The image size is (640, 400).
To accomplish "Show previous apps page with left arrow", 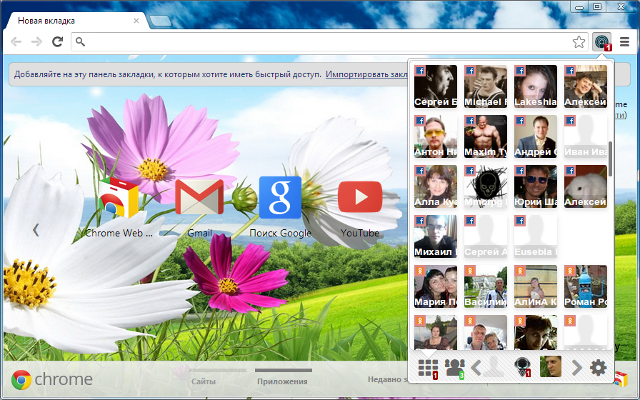I will click(36, 230).
